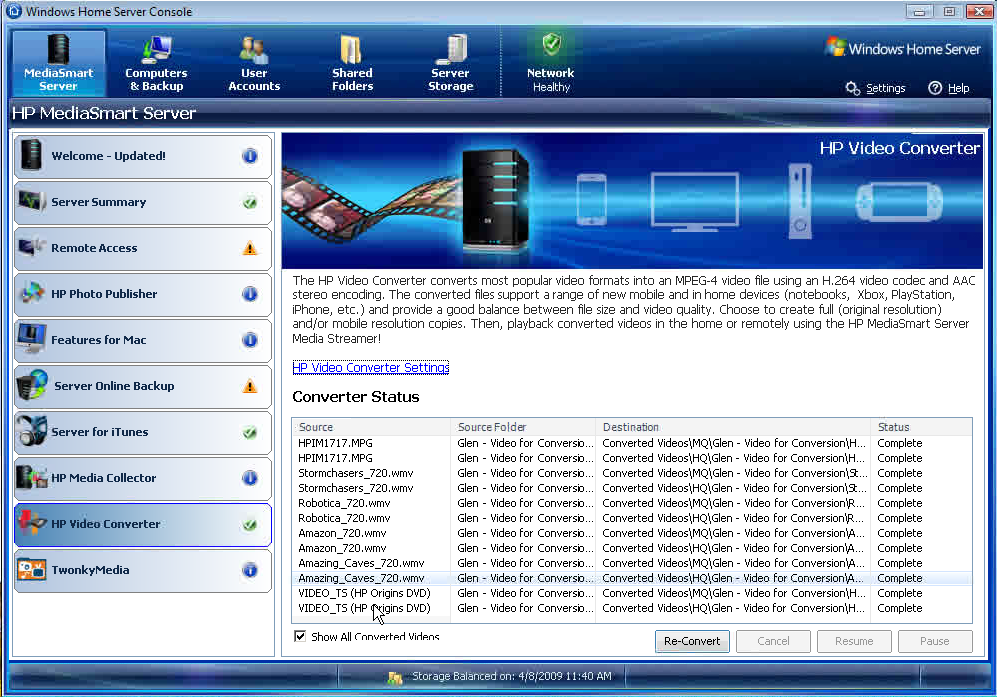This screenshot has width=997, height=697.
Task: Click the Server for iTunes green check icon
Action: coord(250,432)
